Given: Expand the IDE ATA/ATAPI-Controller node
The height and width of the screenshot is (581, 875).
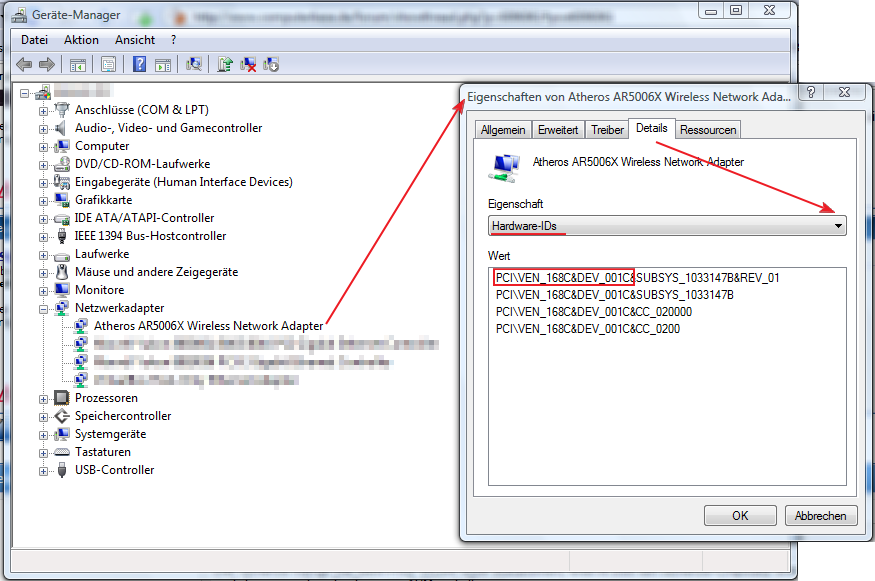Looking at the screenshot, I should pos(44,219).
